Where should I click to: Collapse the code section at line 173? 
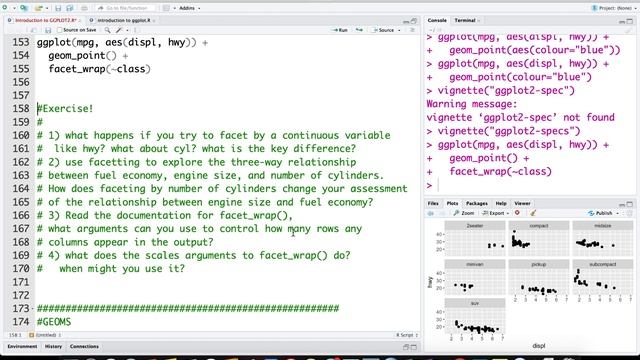[x=33, y=309]
